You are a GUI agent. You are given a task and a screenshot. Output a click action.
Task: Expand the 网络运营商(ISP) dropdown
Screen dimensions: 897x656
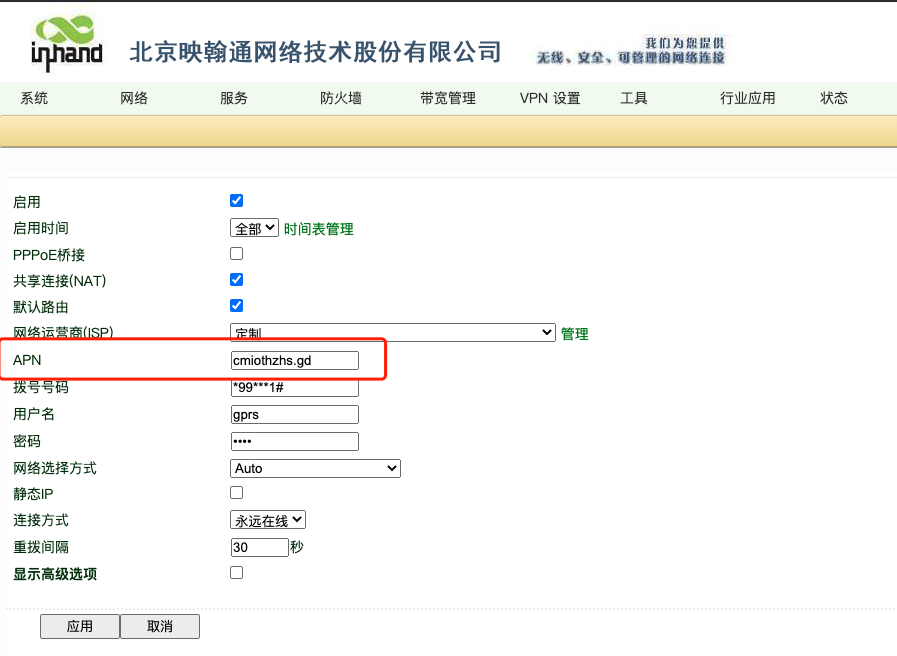(x=392, y=333)
